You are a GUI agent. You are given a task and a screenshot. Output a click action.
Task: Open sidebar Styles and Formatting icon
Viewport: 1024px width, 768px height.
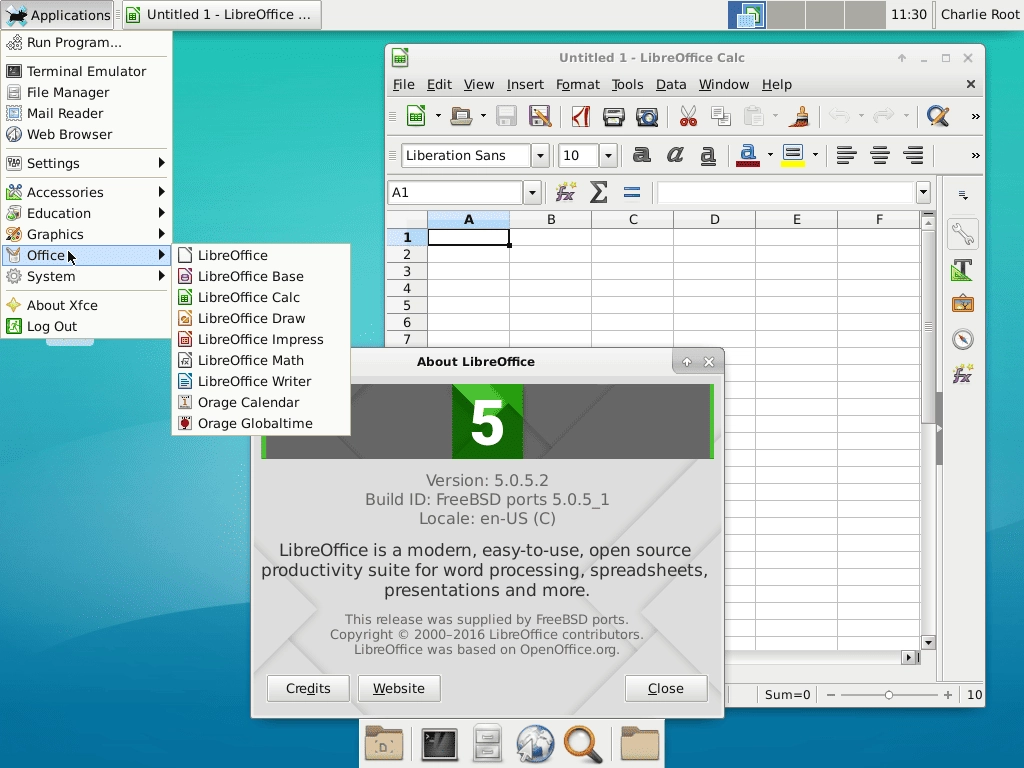pyautogui.click(x=963, y=270)
